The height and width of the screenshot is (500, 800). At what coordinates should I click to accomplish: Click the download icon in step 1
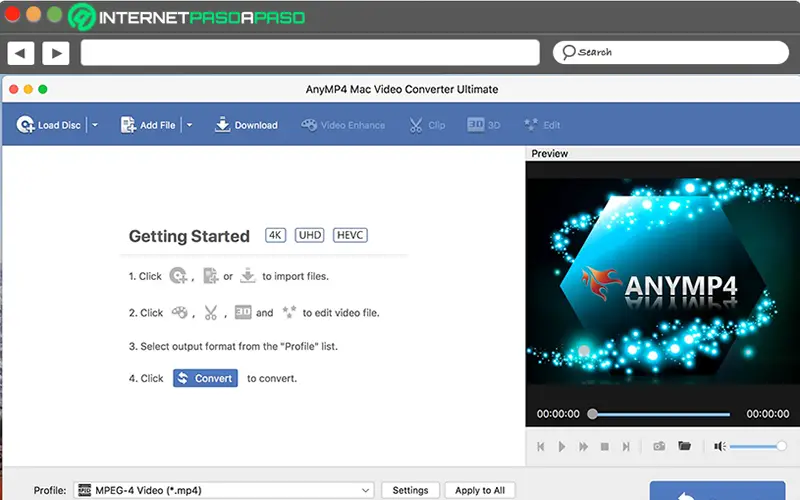[x=247, y=276]
